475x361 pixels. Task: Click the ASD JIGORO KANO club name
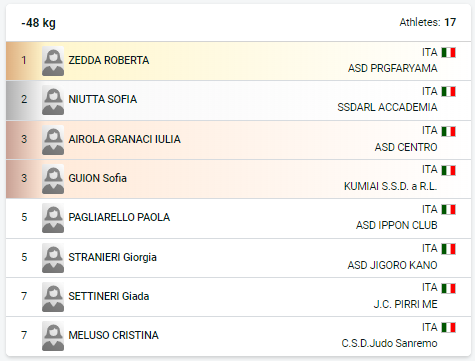coord(392,265)
